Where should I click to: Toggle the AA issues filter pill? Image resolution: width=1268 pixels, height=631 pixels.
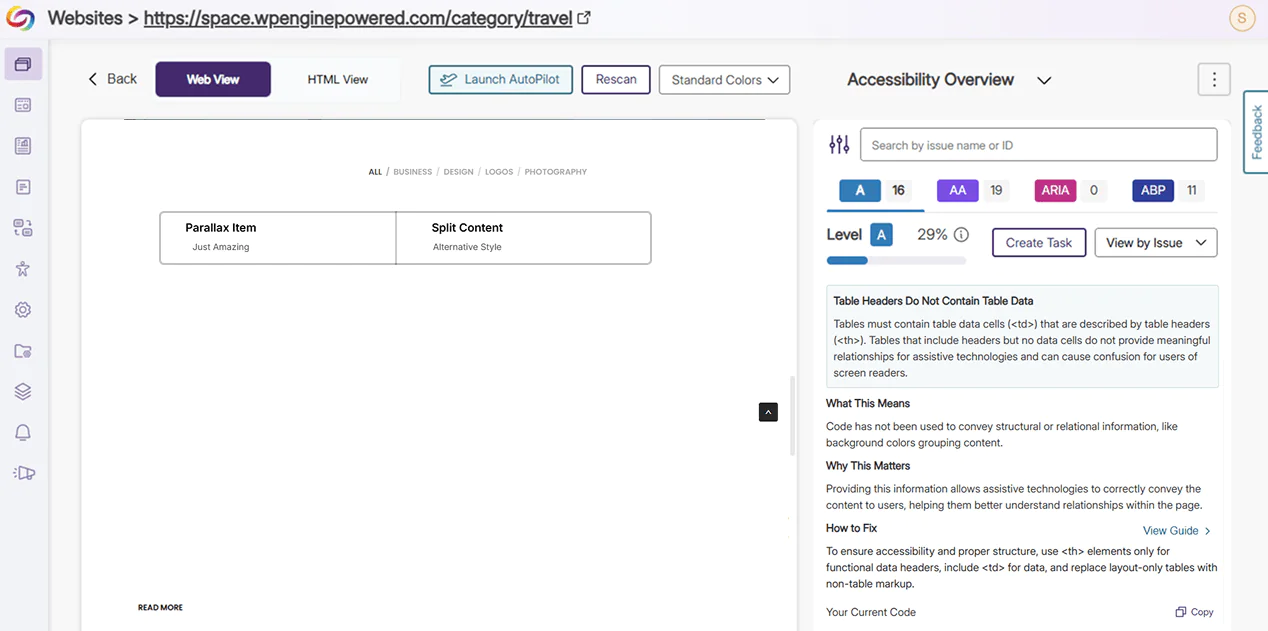coord(960,190)
